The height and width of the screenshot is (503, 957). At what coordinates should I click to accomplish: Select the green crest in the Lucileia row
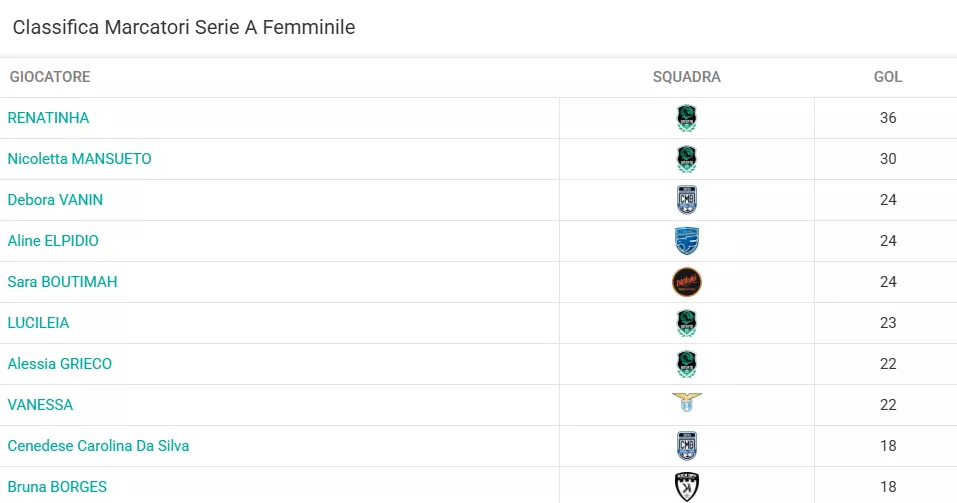(687, 323)
